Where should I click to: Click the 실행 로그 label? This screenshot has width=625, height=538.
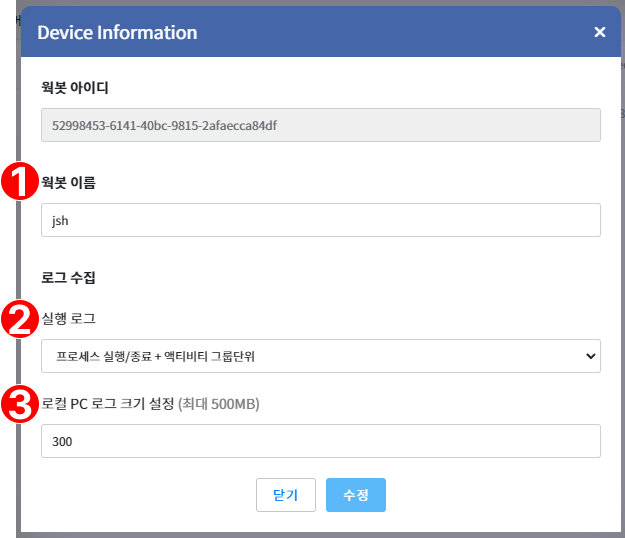[69, 318]
